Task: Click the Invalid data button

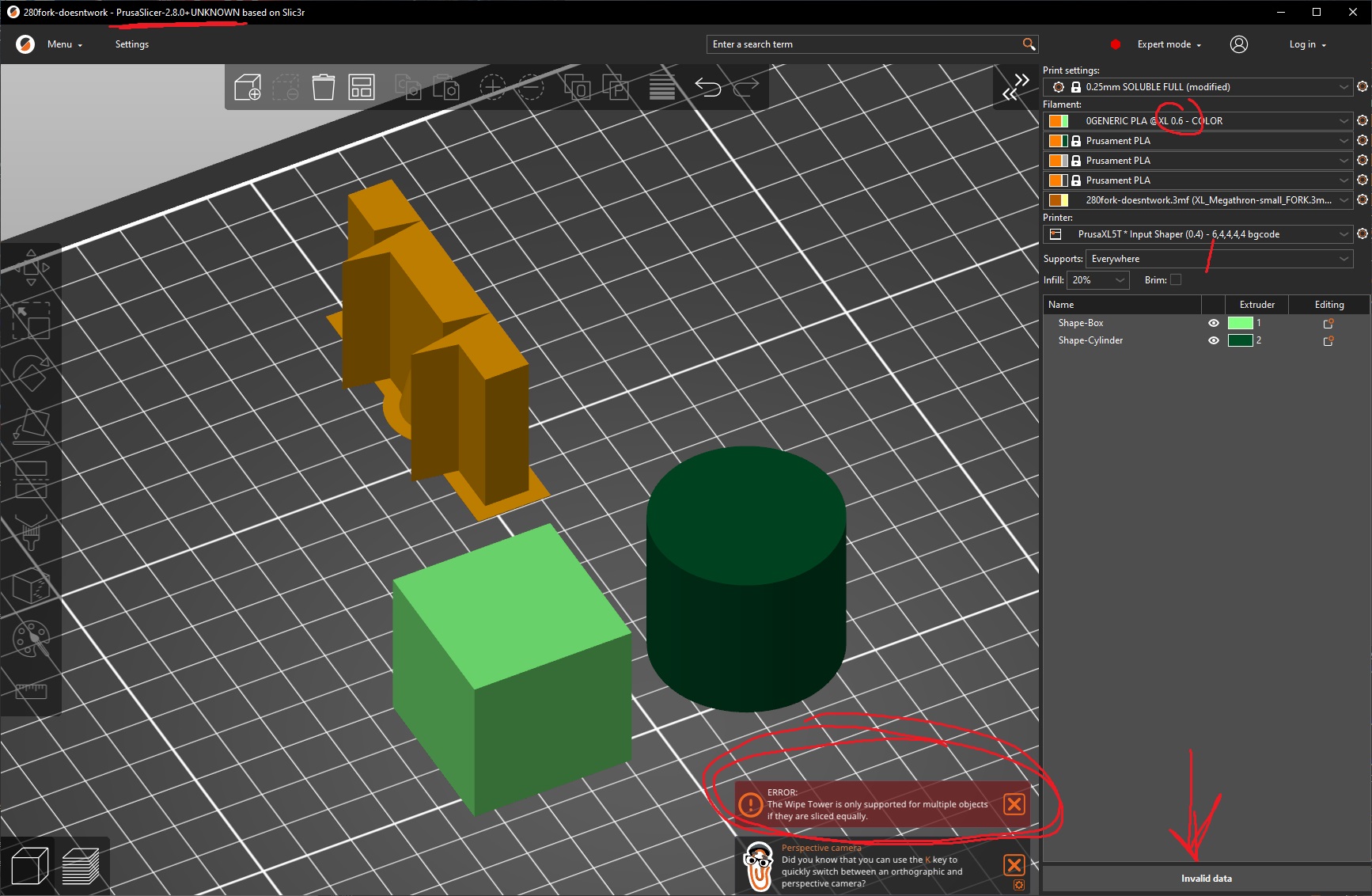Action: point(1206,879)
